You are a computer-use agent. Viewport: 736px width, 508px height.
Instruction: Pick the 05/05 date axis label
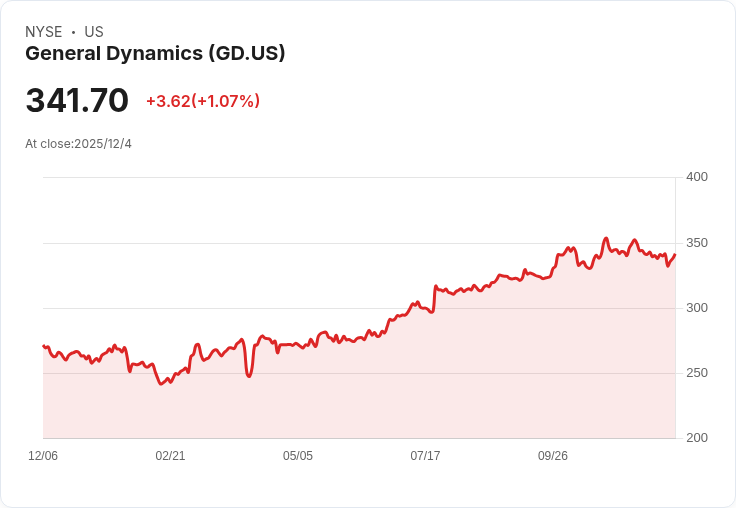298,456
